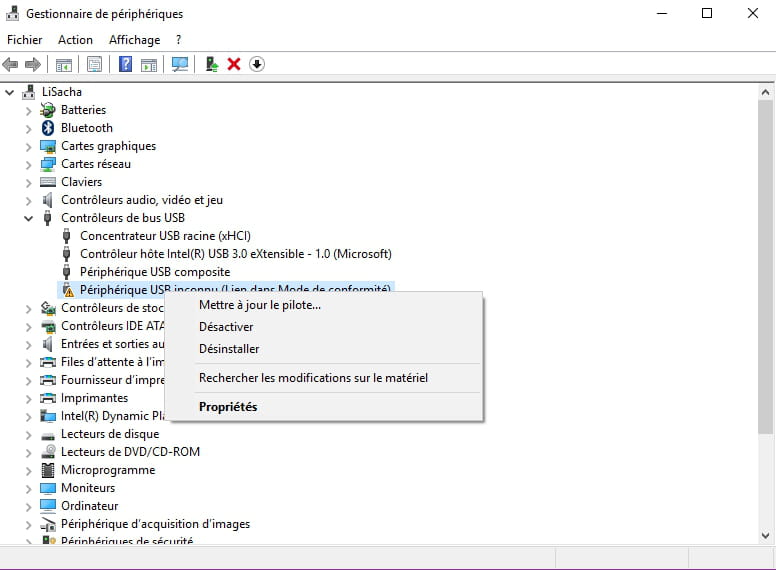Click the red X uninstall toolbar icon
Screen dimensions: 776x570
[234, 64]
